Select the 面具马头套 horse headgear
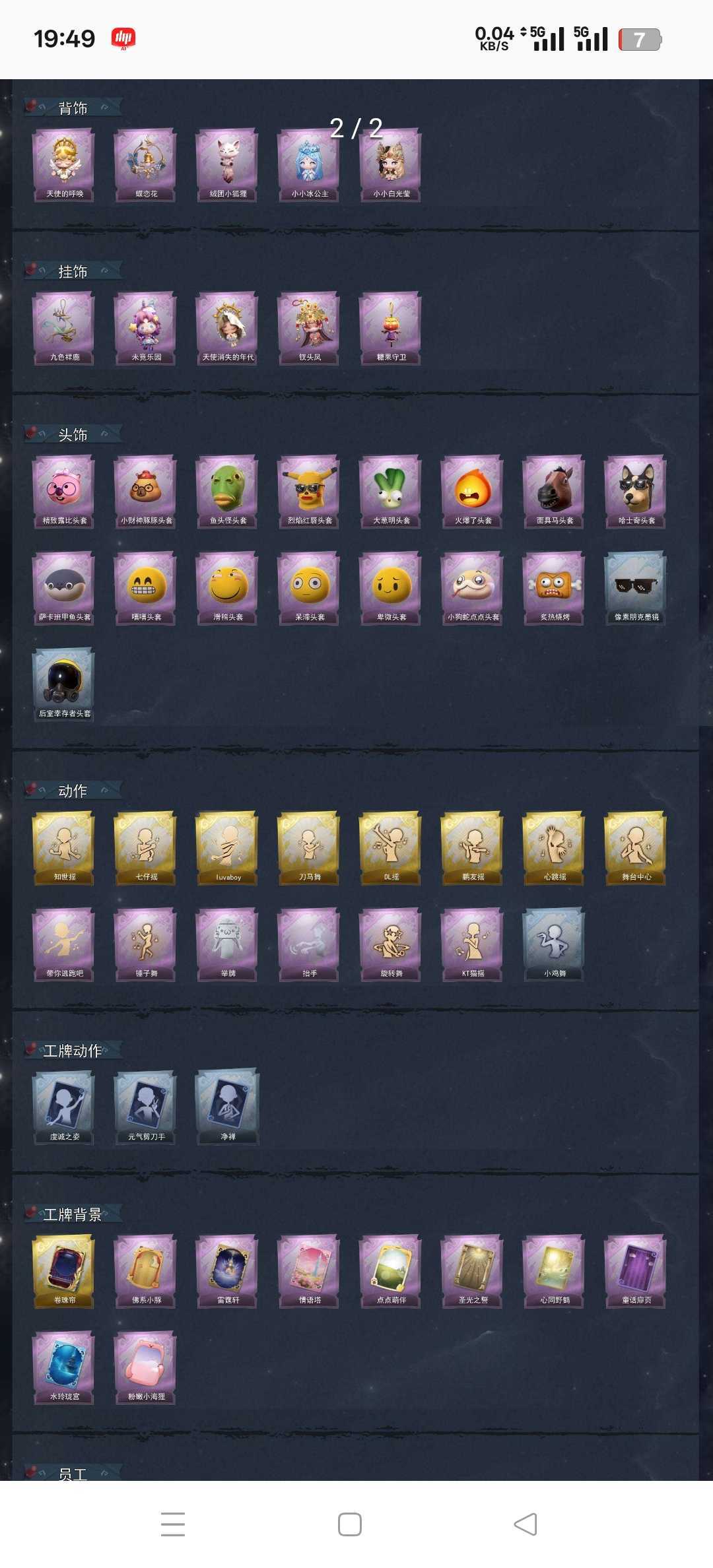The image size is (713, 1568). [555, 492]
